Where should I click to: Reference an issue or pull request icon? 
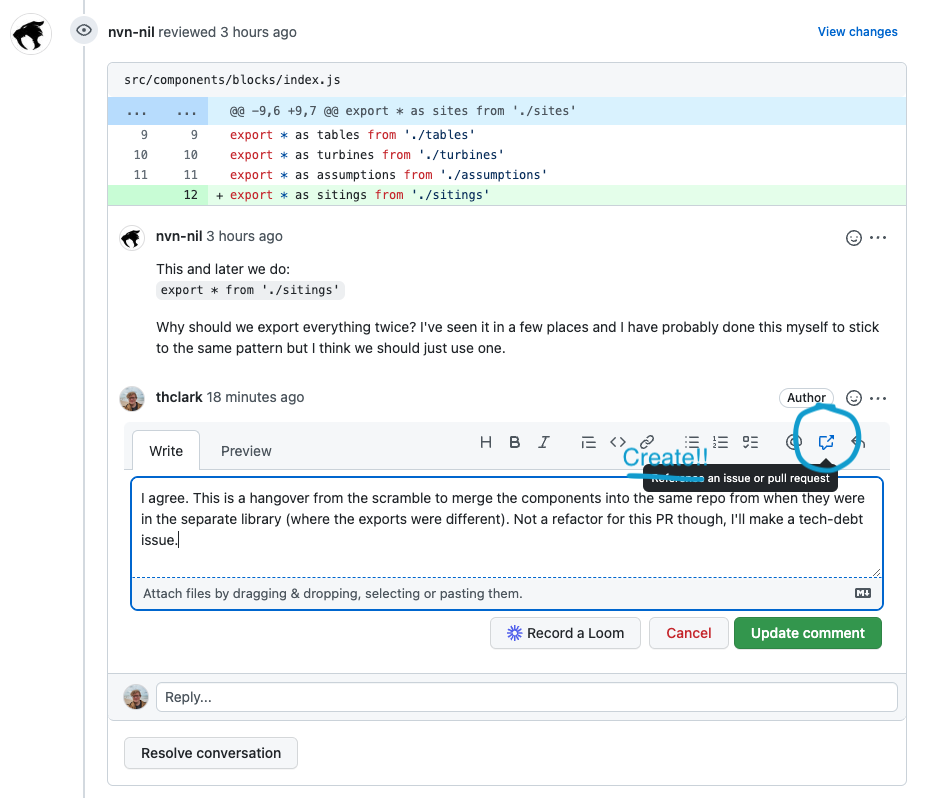pos(826,442)
